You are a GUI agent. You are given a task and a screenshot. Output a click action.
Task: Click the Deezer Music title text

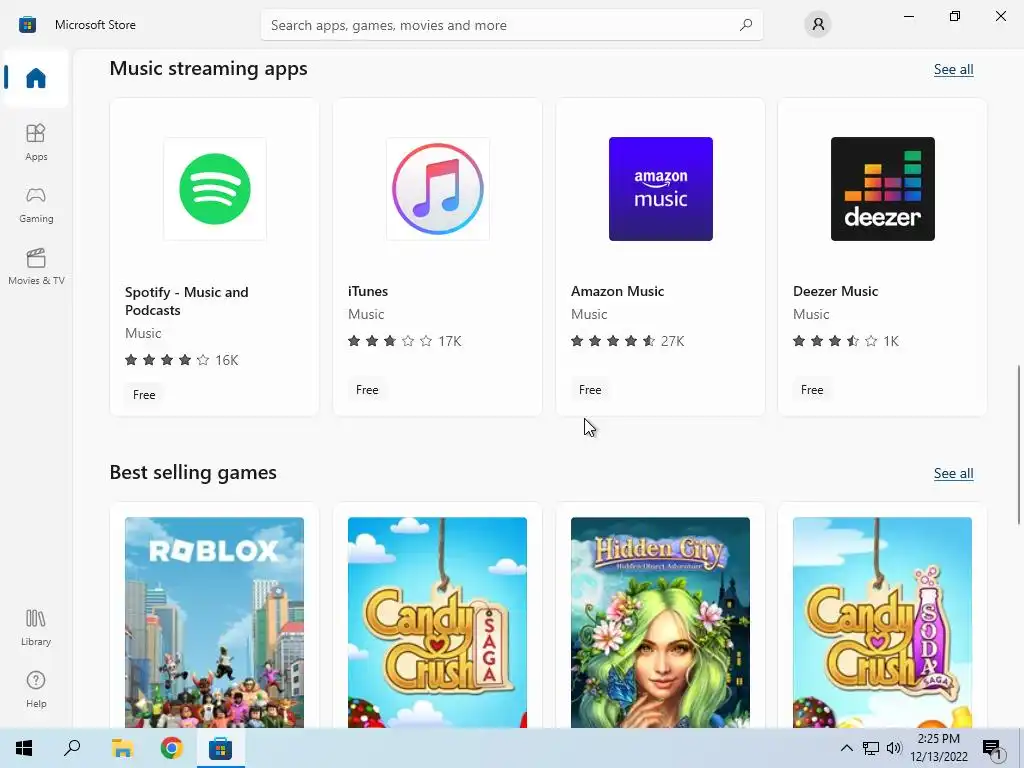(x=835, y=291)
